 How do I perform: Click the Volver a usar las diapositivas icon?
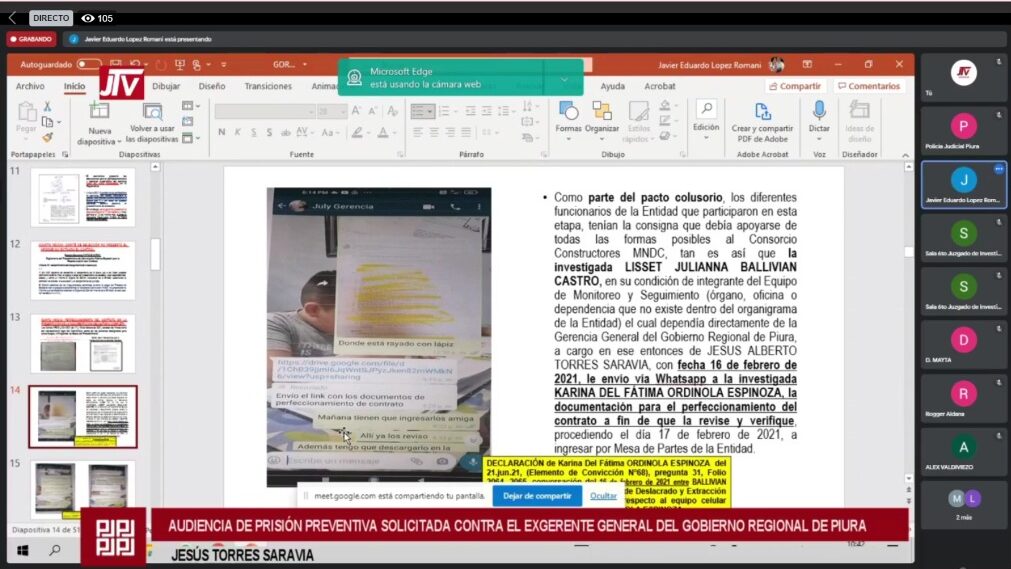click(x=152, y=111)
